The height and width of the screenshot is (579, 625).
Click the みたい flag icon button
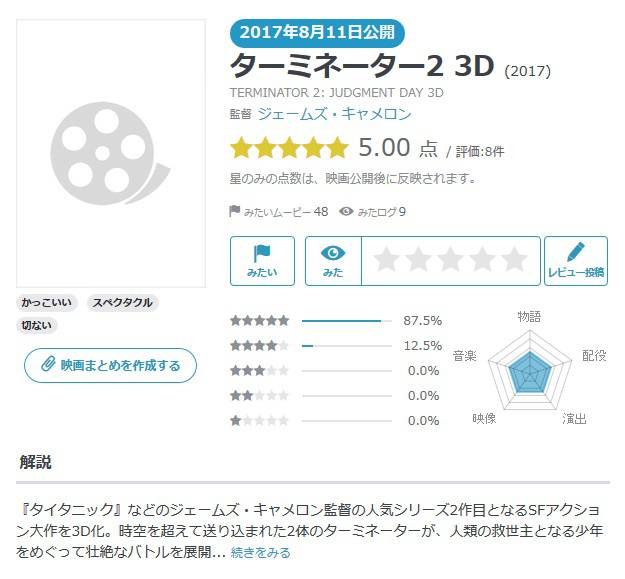[x=262, y=261]
